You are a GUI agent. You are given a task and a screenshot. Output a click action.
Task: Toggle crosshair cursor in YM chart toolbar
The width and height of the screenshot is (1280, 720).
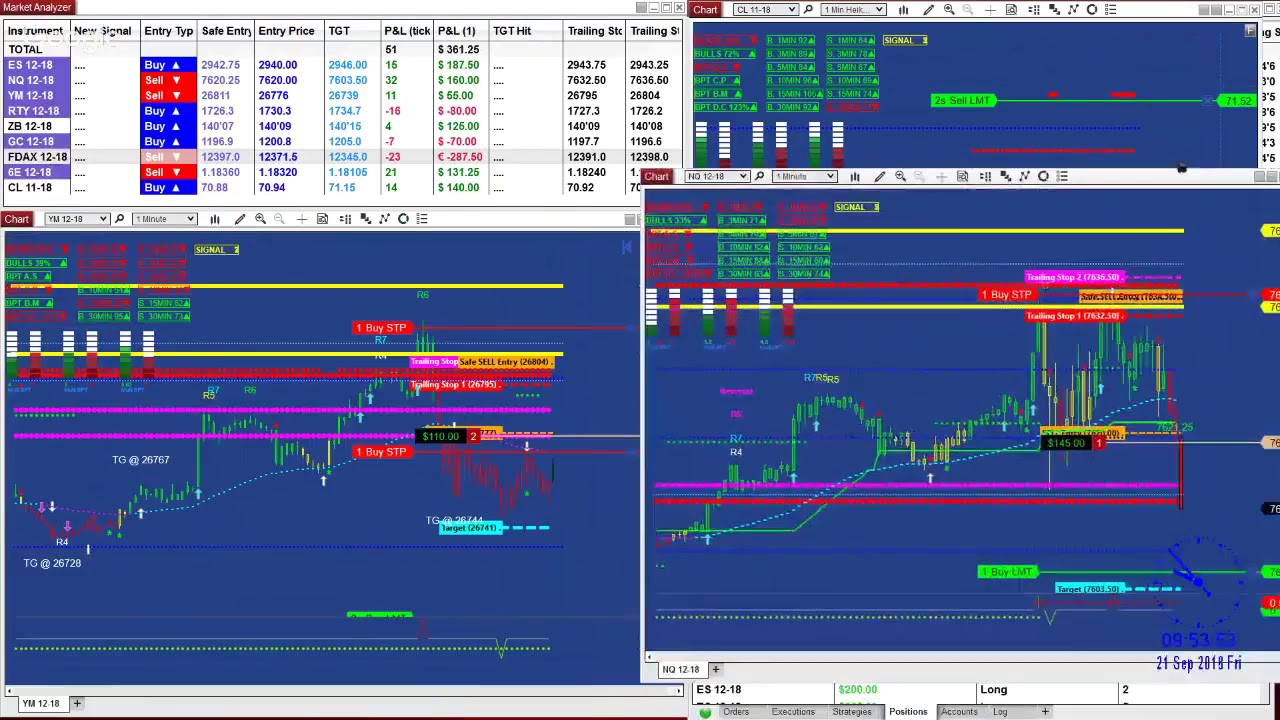(x=301, y=219)
